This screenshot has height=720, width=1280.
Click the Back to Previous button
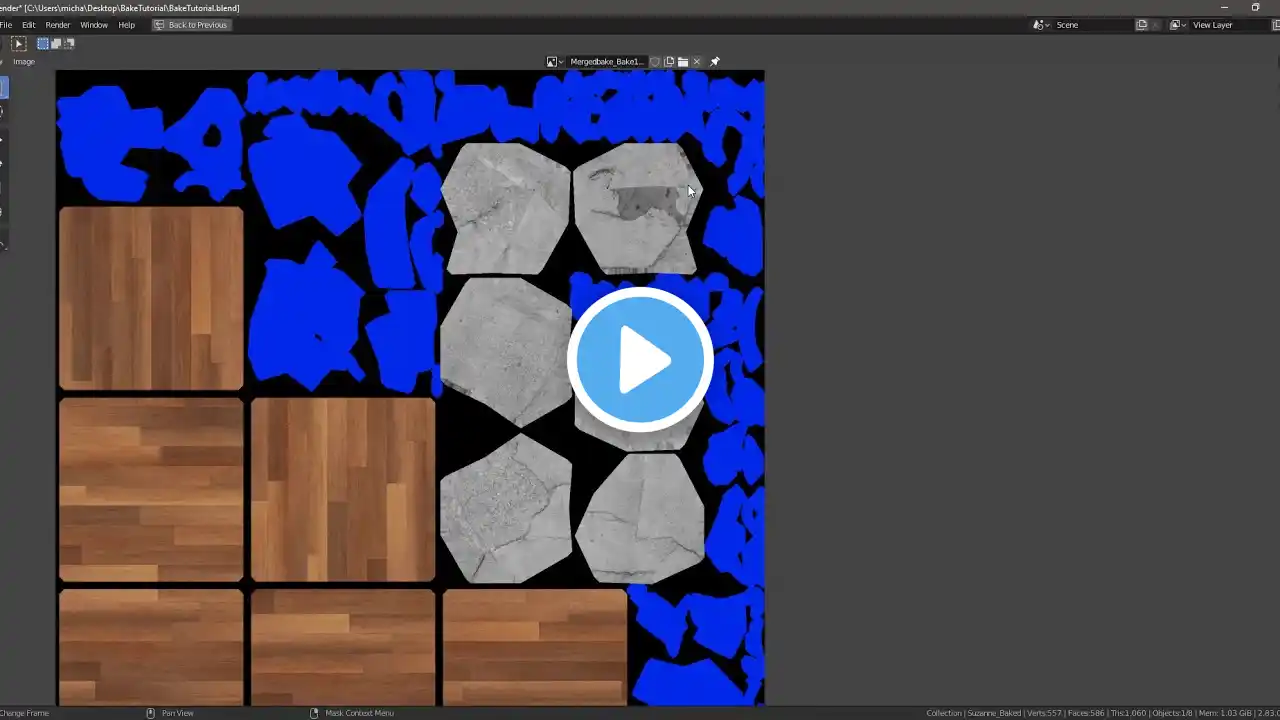pos(191,25)
